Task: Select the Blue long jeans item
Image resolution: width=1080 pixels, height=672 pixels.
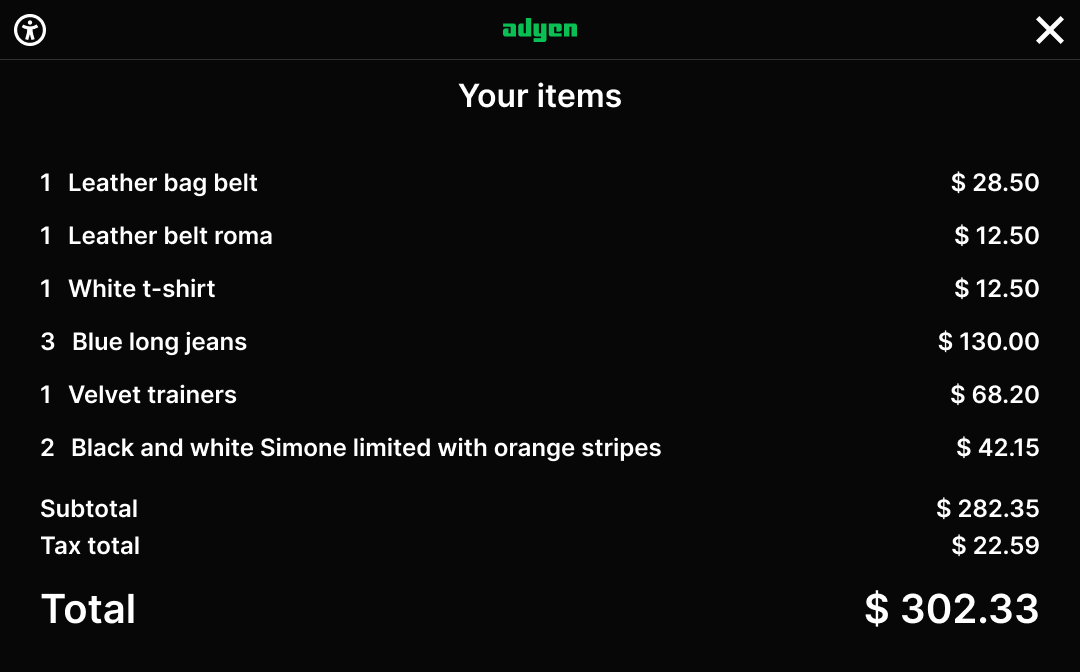Action: (159, 342)
